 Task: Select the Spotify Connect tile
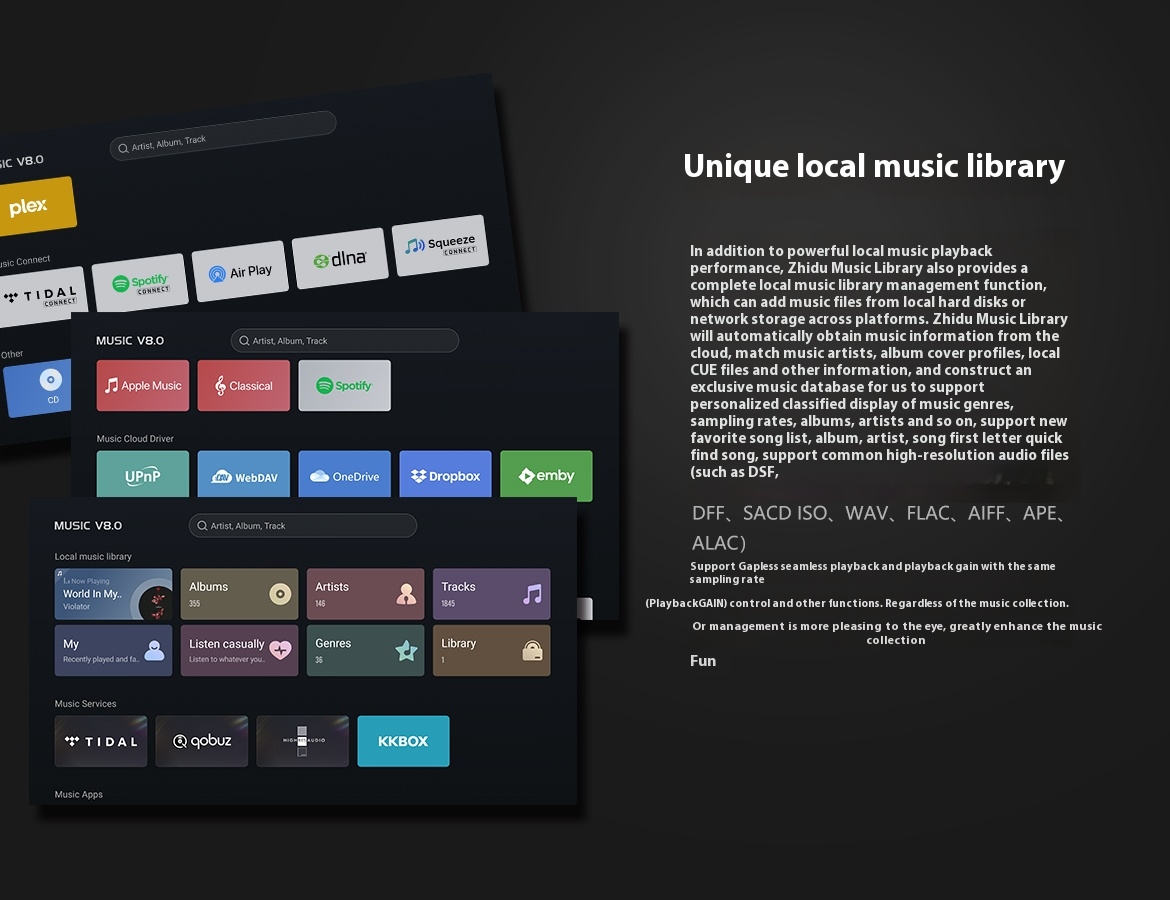point(139,284)
